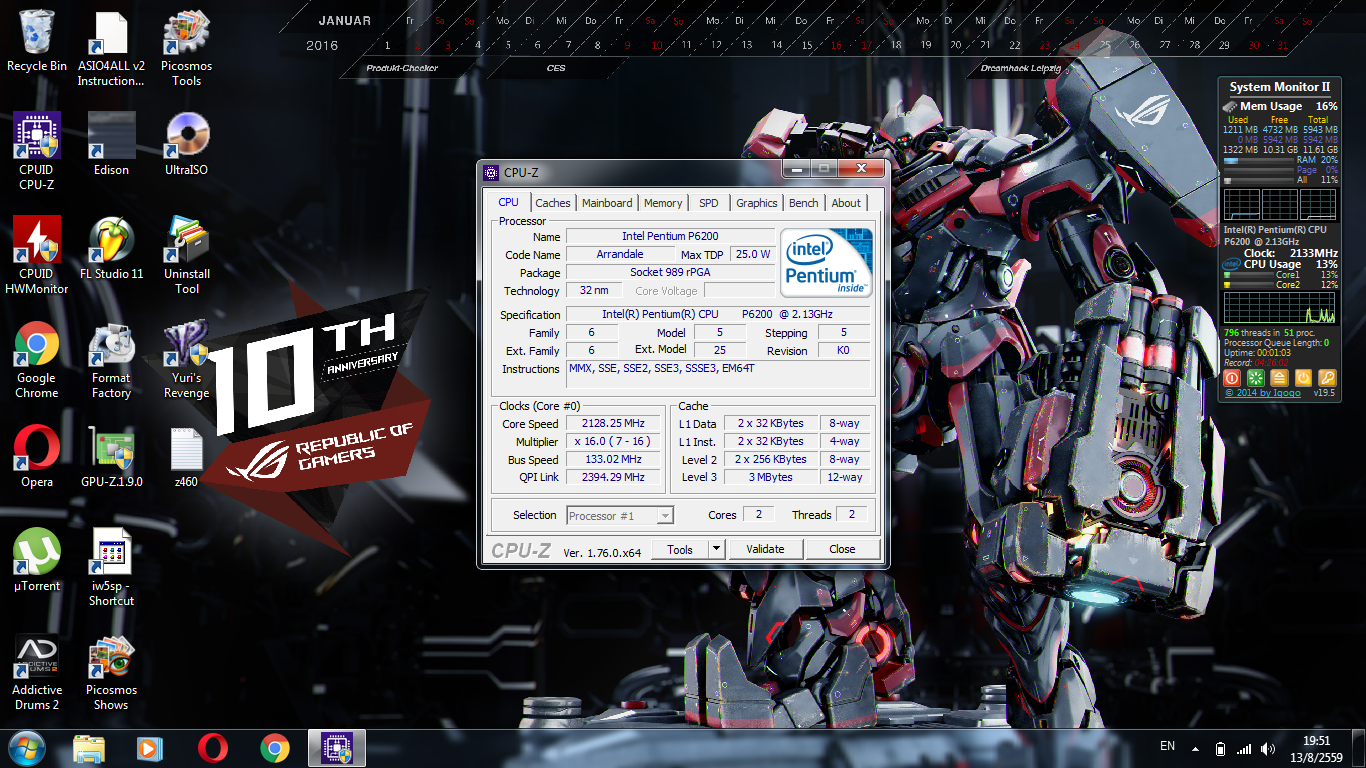Switch to the About tab
Screen dimensions: 1366x768
click(x=846, y=203)
